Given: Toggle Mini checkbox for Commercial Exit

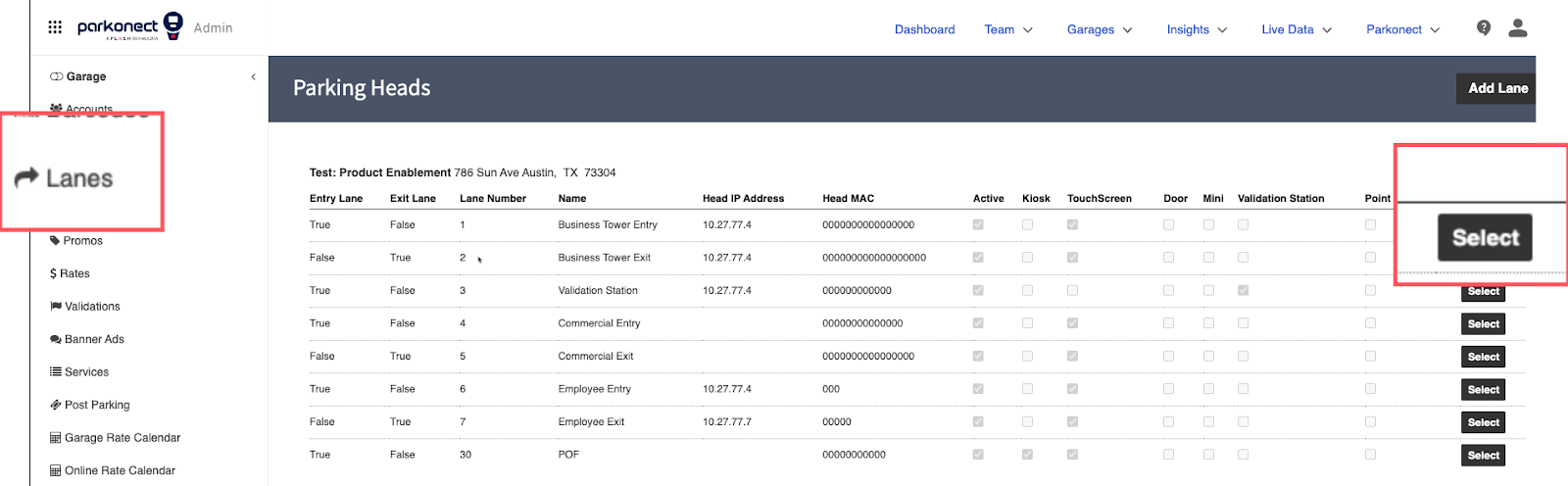Looking at the screenshot, I should click(1208, 357).
